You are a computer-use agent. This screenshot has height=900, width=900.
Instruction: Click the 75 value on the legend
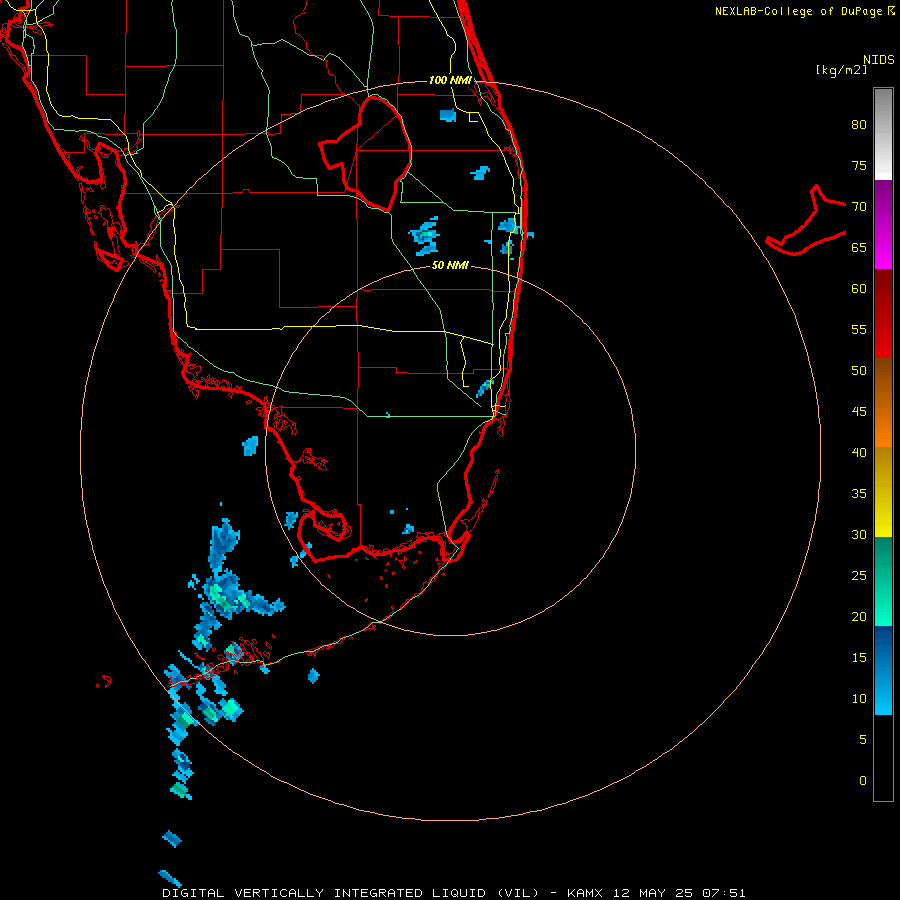859,165
